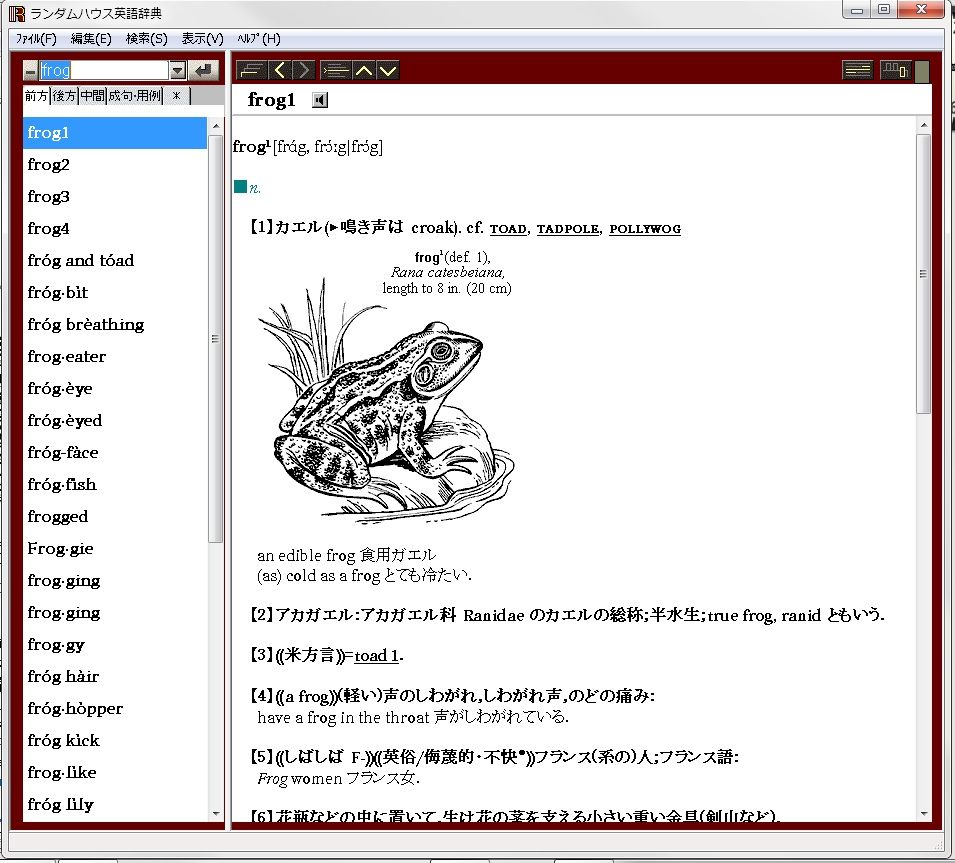The width and height of the screenshot is (955, 863).
Task: Click the definition pane scrollbar thumb
Action: click(x=923, y=274)
